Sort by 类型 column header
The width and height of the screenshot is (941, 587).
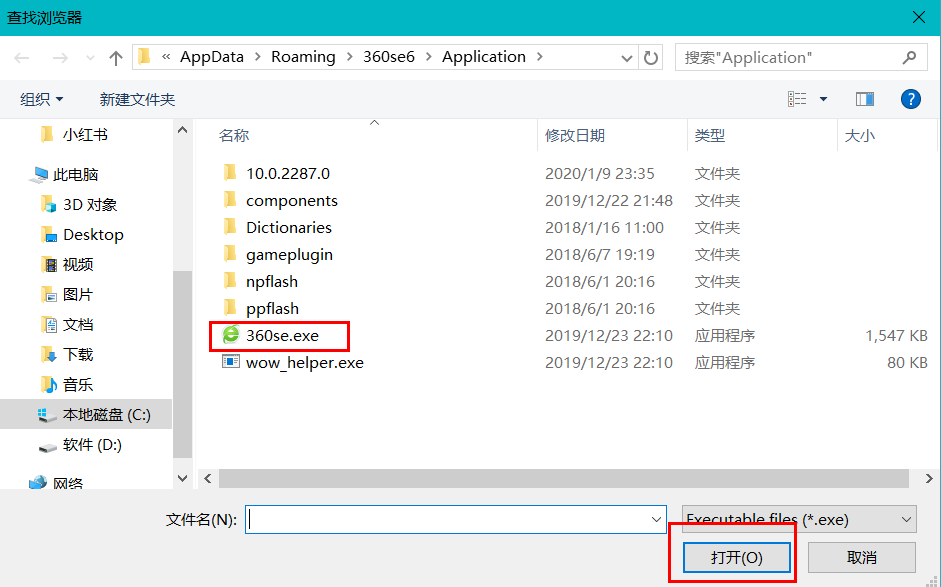pos(709,136)
